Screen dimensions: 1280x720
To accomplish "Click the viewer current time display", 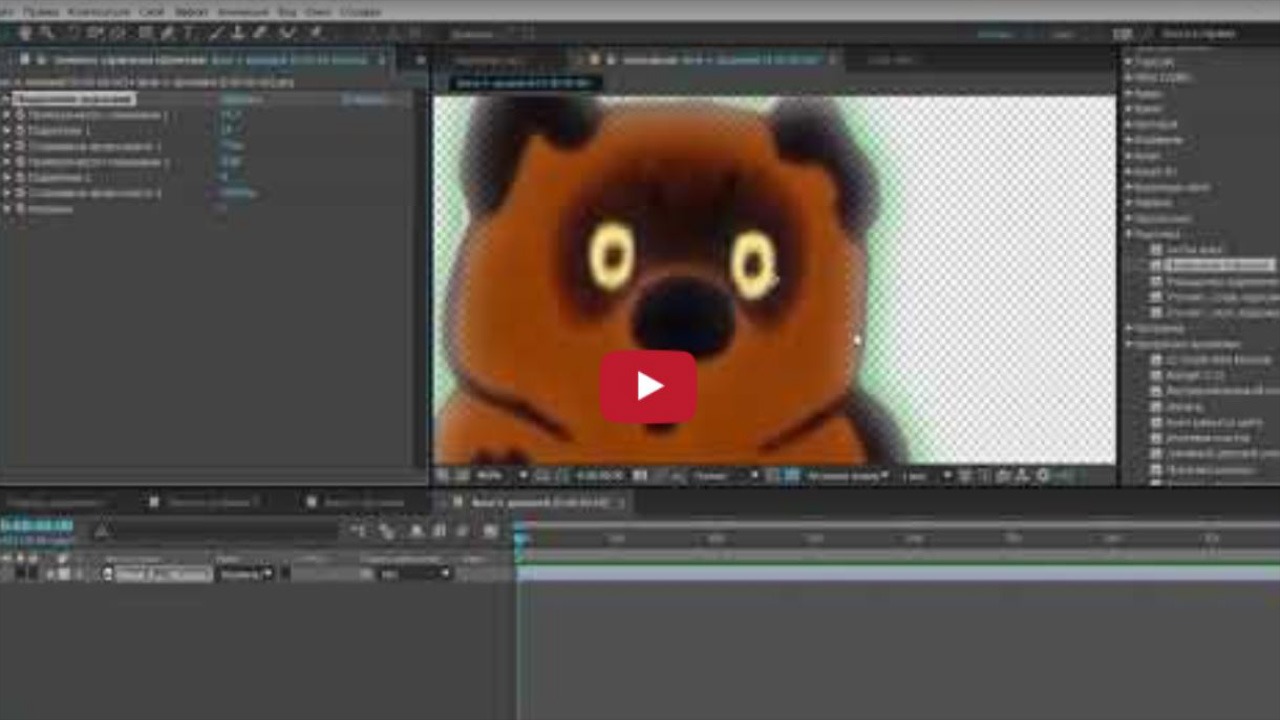I will [x=600, y=476].
